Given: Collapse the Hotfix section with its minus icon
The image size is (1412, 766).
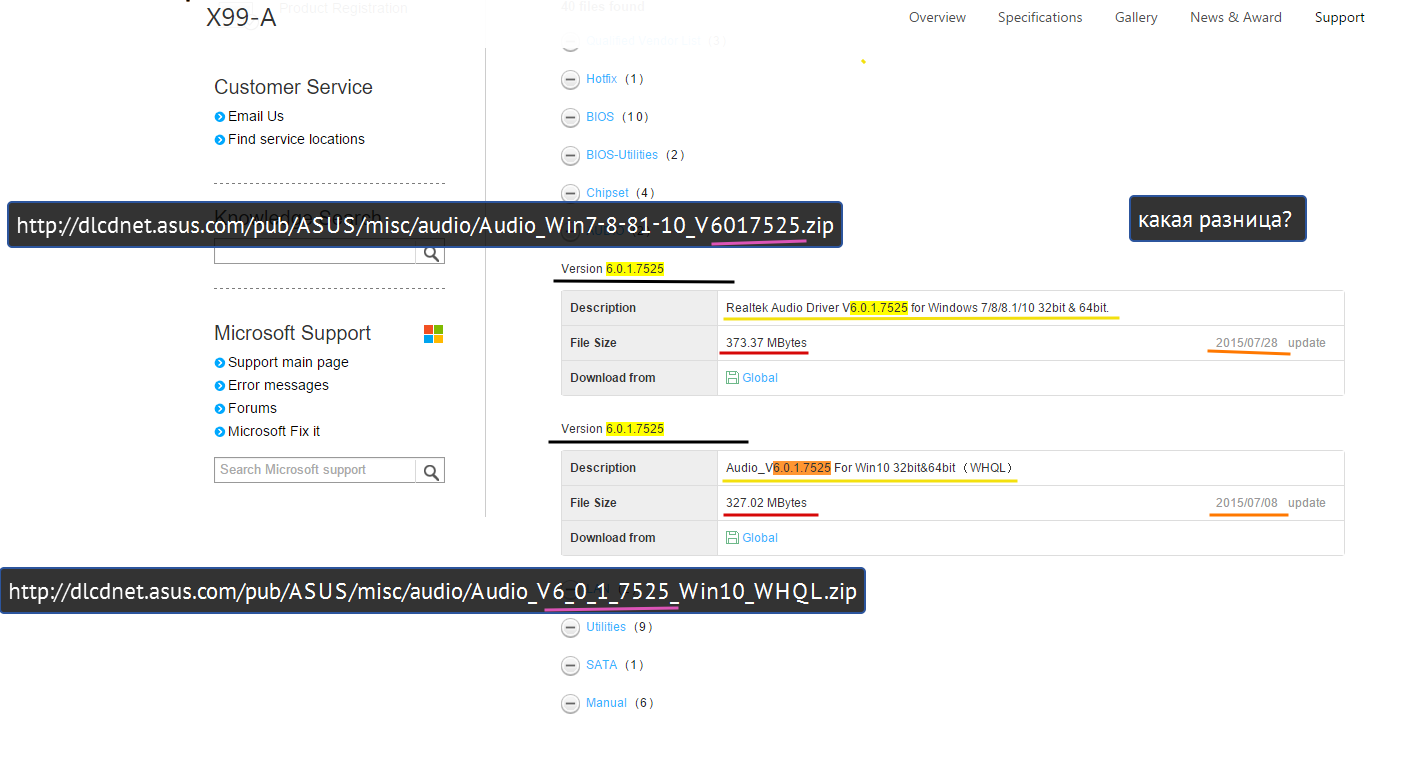Looking at the screenshot, I should 570,79.
